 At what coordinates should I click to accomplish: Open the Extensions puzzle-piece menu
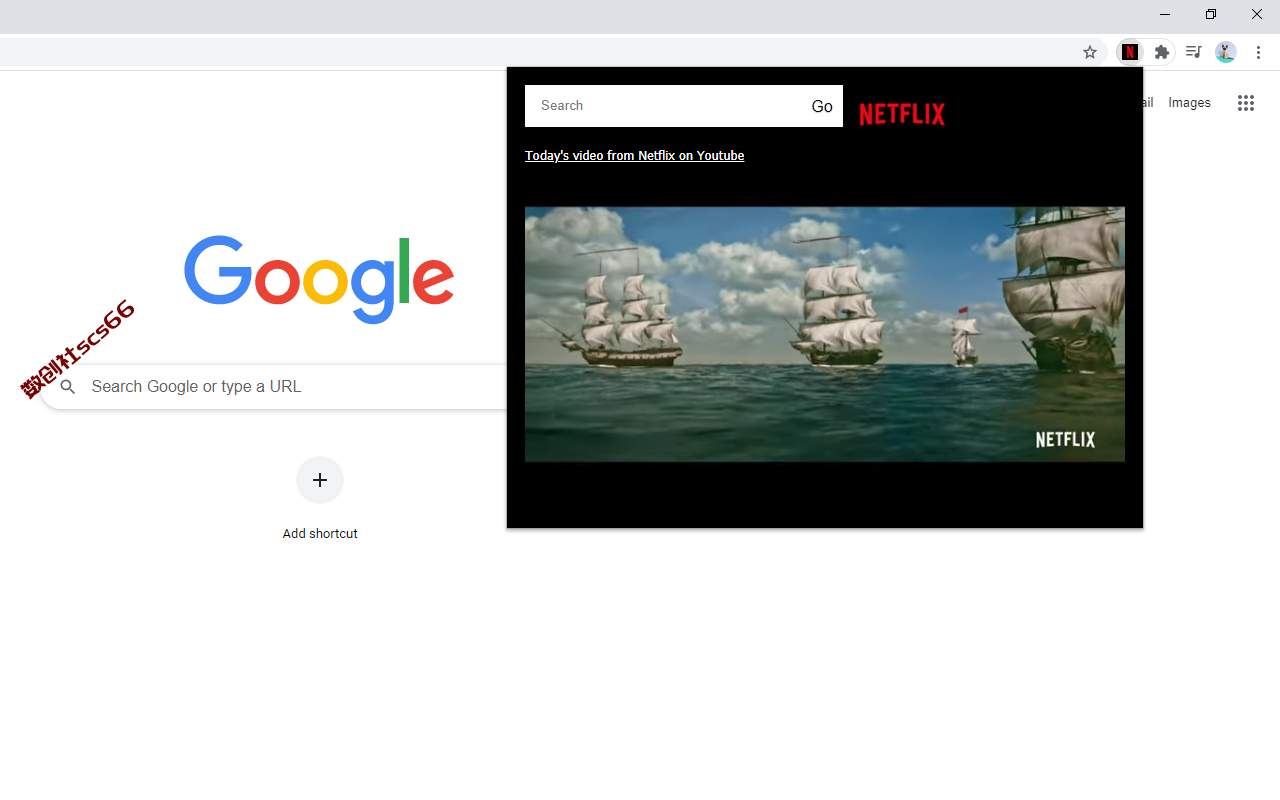pyautogui.click(x=1161, y=52)
